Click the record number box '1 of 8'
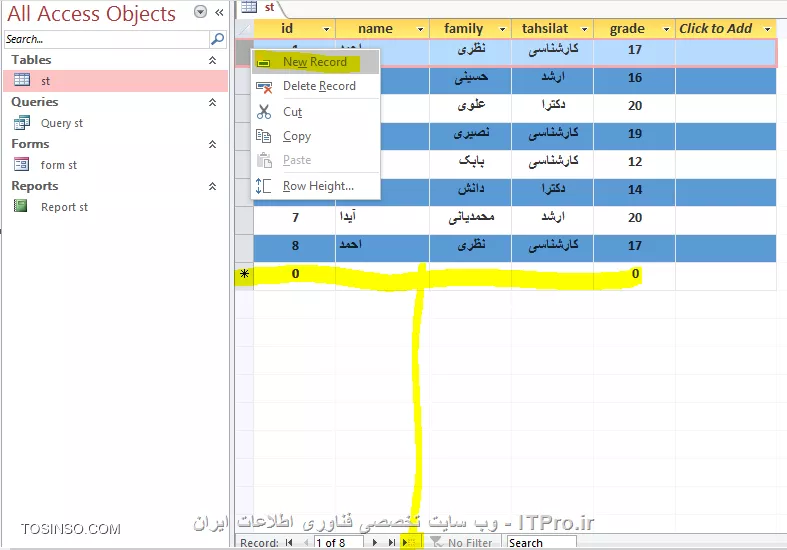The image size is (787, 550). (338, 542)
